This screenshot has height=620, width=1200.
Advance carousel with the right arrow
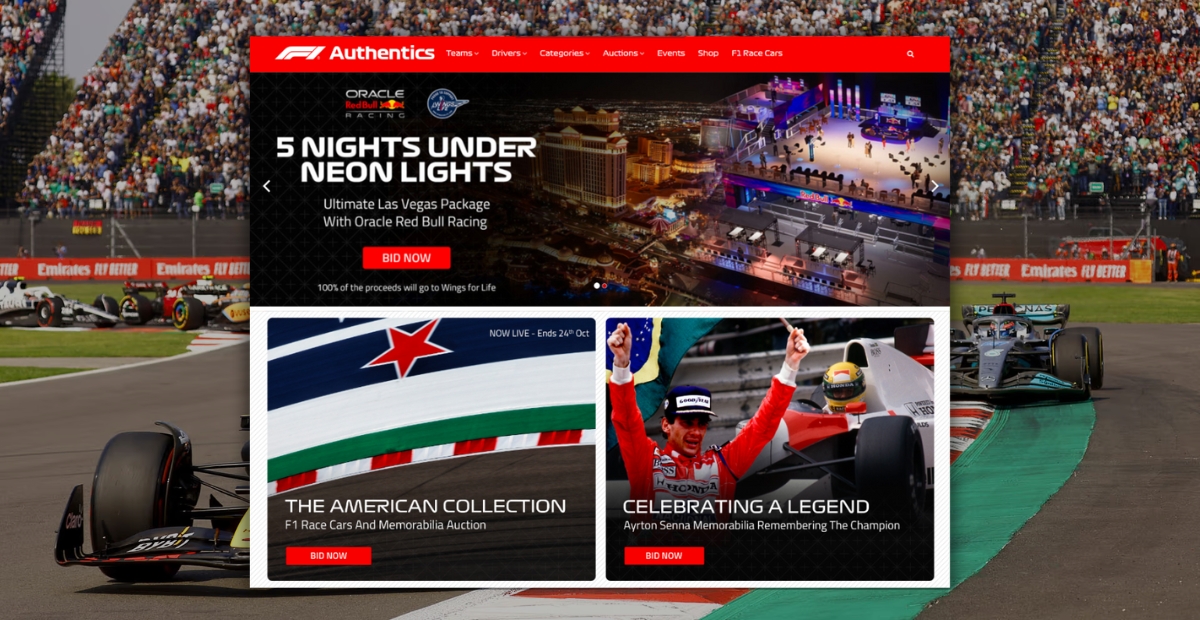coord(935,186)
